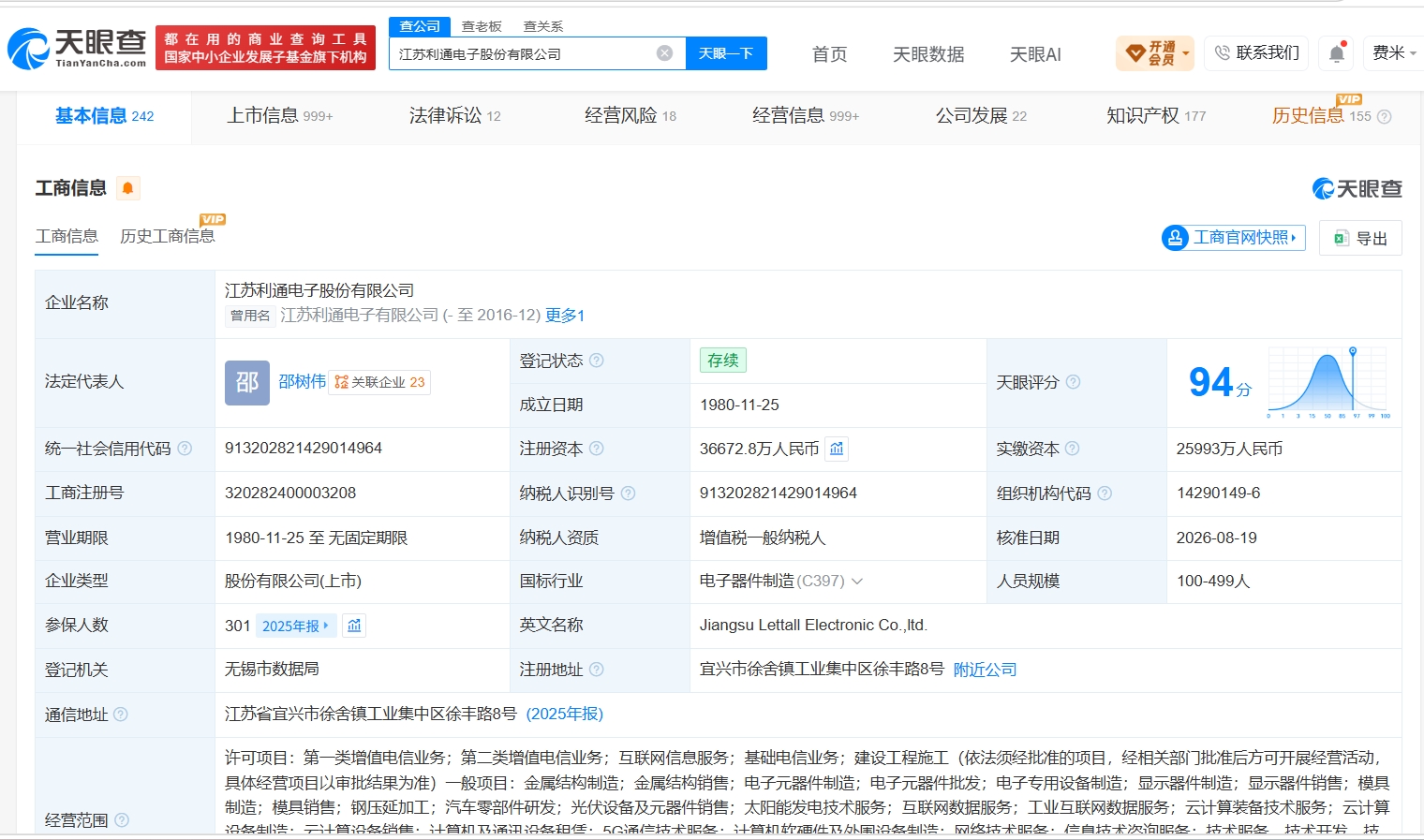Open the 工商官网快照 snapshot button
The height and width of the screenshot is (840, 1424).
[x=1233, y=238]
